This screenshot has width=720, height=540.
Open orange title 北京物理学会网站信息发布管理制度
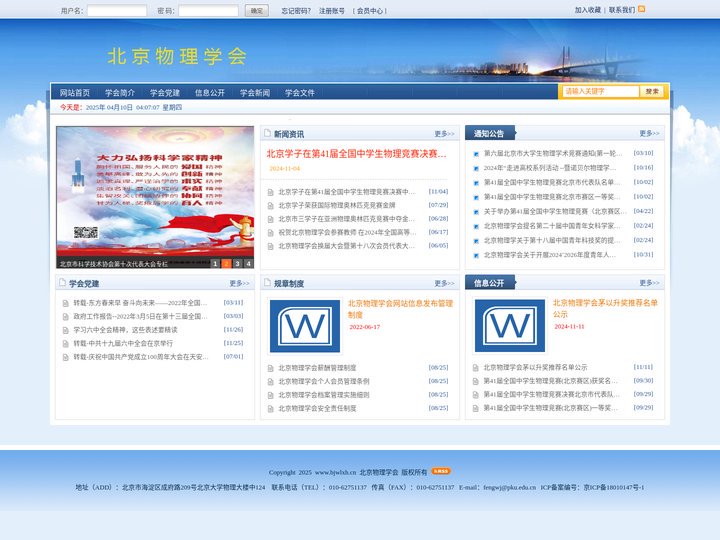[400, 309]
